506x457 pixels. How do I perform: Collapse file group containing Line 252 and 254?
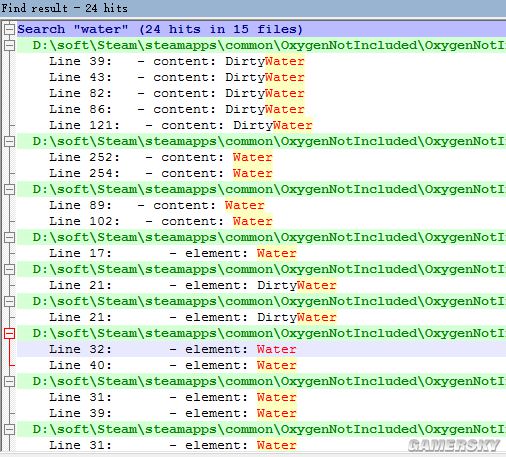pyautogui.click(x=9, y=141)
